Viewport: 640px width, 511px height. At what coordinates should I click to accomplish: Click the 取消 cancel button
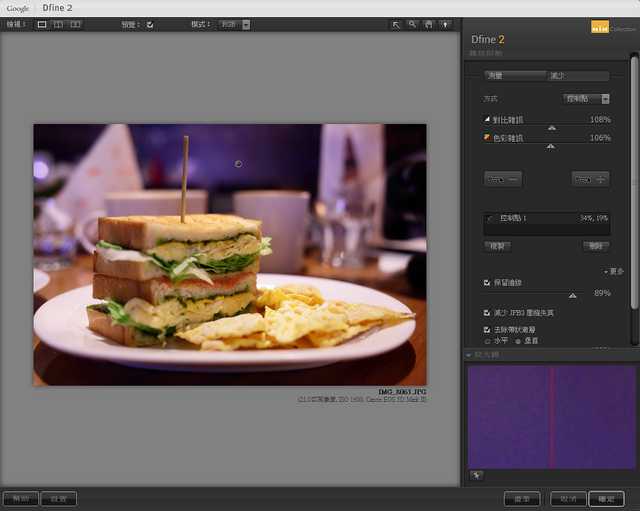click(568, 498)
